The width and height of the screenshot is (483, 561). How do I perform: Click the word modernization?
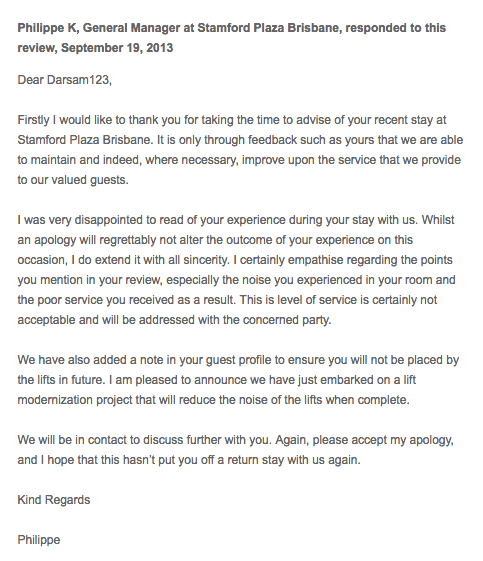point(55,400)
